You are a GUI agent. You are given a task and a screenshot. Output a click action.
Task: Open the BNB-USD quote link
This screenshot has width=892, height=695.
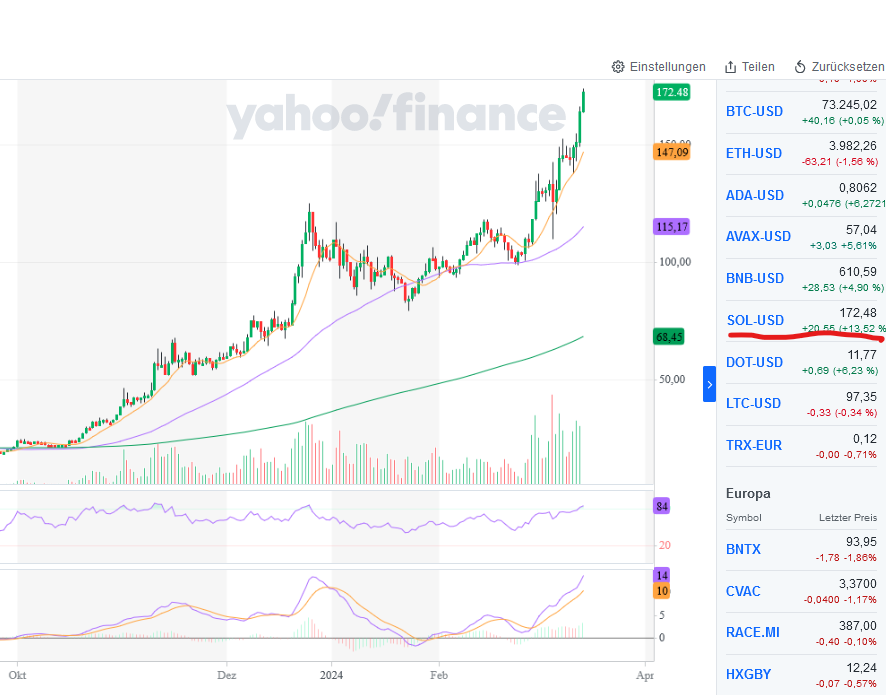coord(755,279)
